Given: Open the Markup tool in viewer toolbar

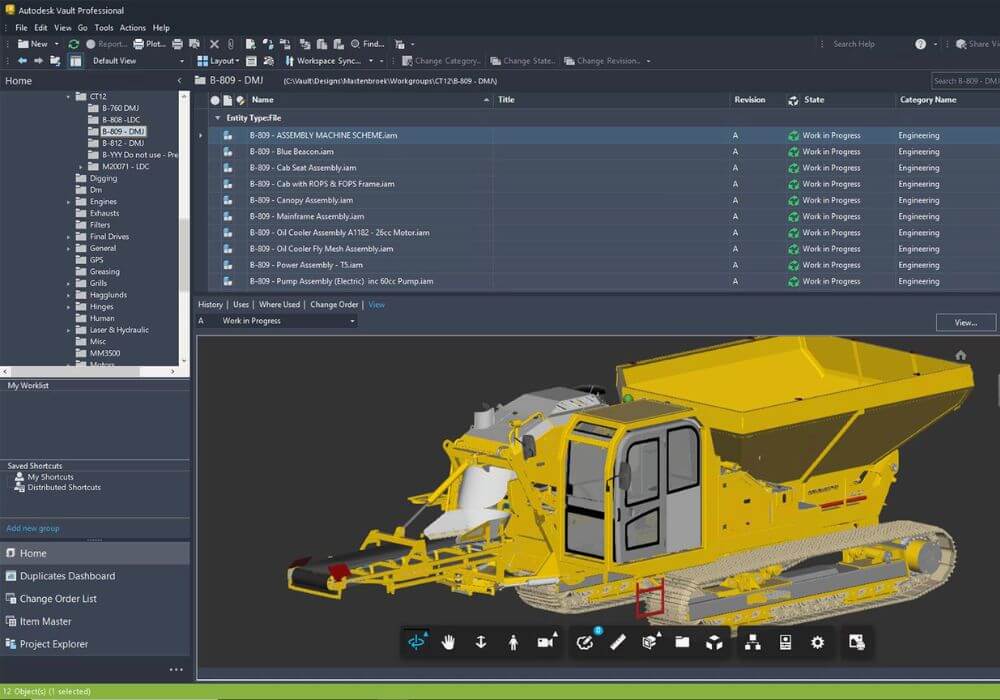Looking at the screenshot, I should [585, 642].
